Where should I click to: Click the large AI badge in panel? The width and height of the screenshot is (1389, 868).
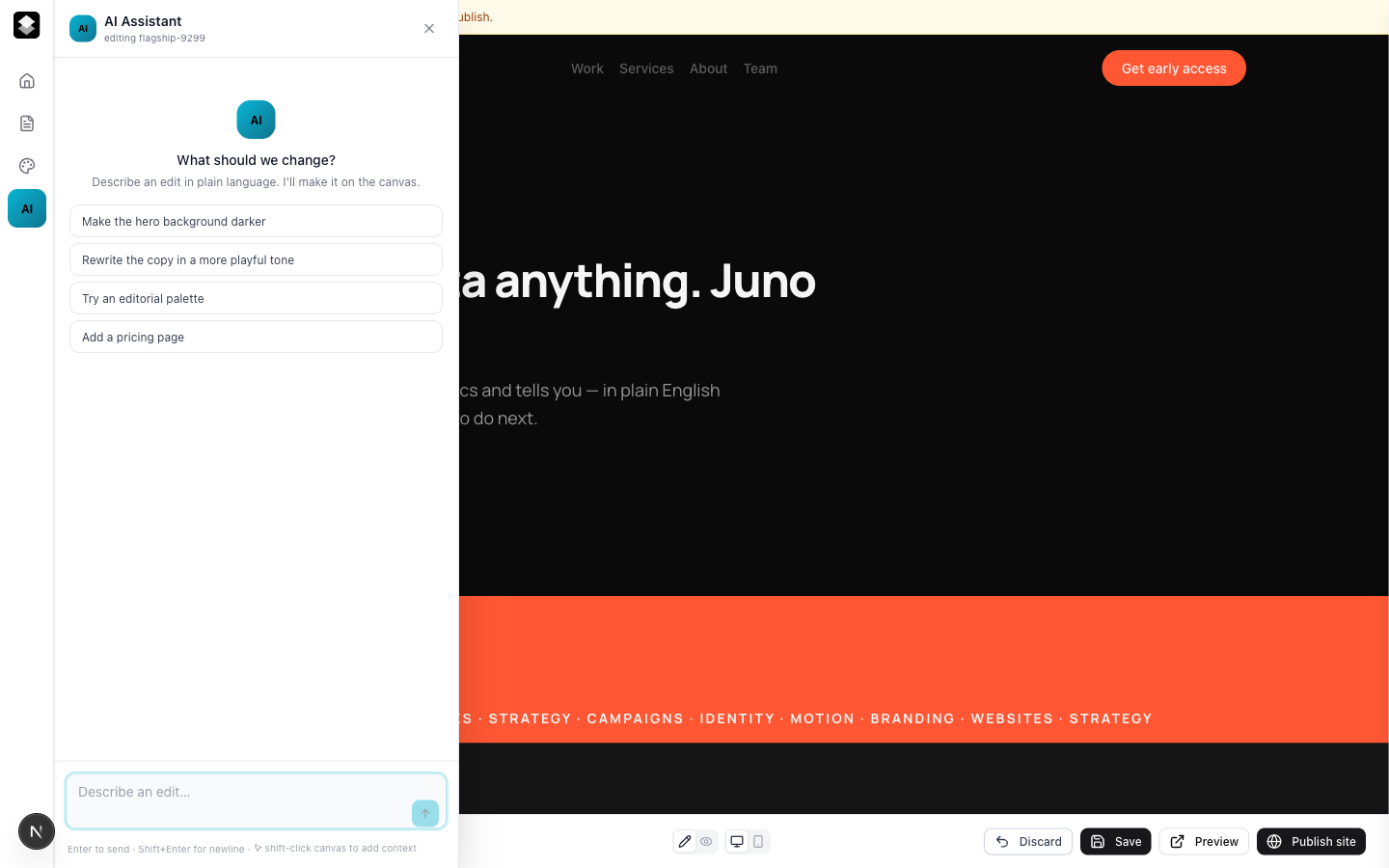[x=256, y=120]
